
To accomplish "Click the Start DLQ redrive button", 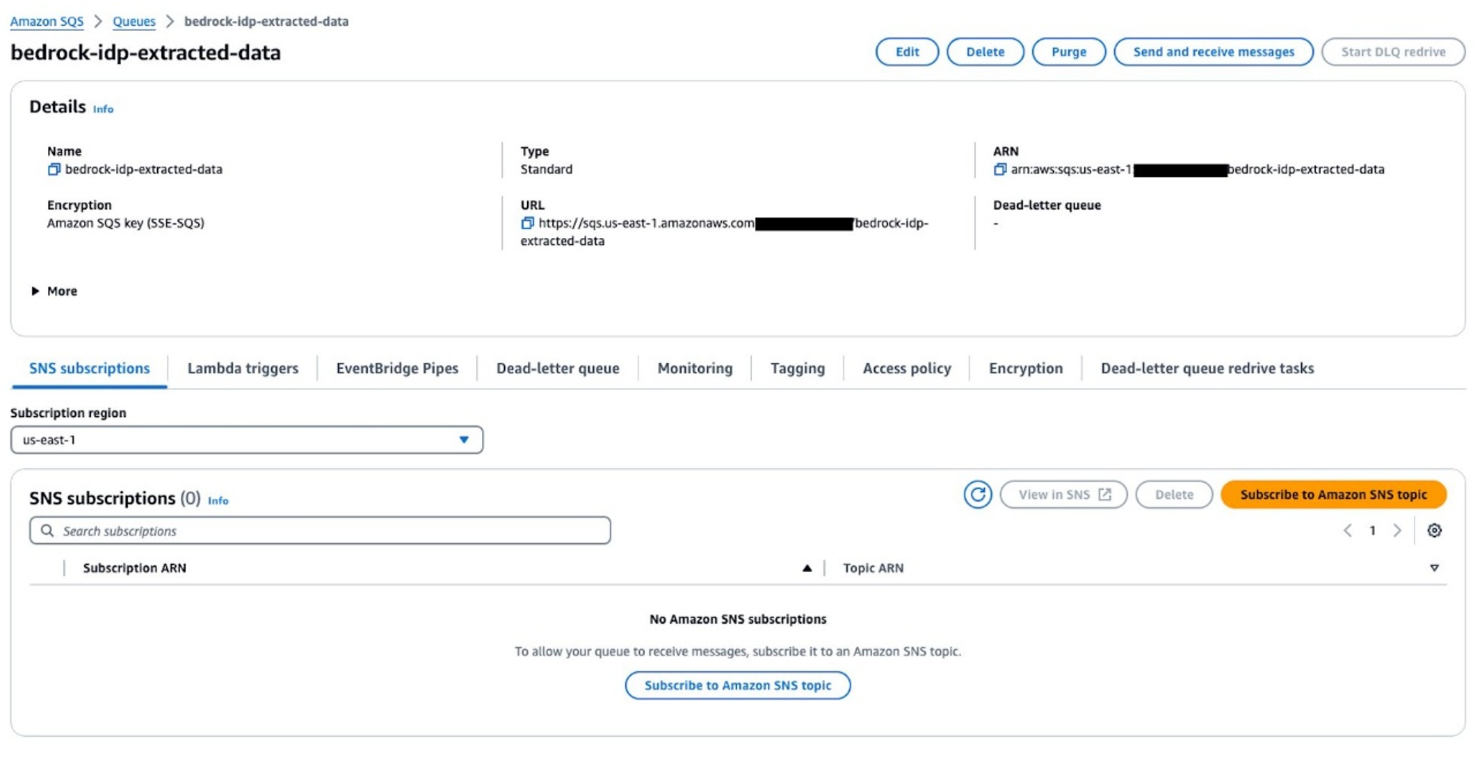I will click(x=1394, y=52).
